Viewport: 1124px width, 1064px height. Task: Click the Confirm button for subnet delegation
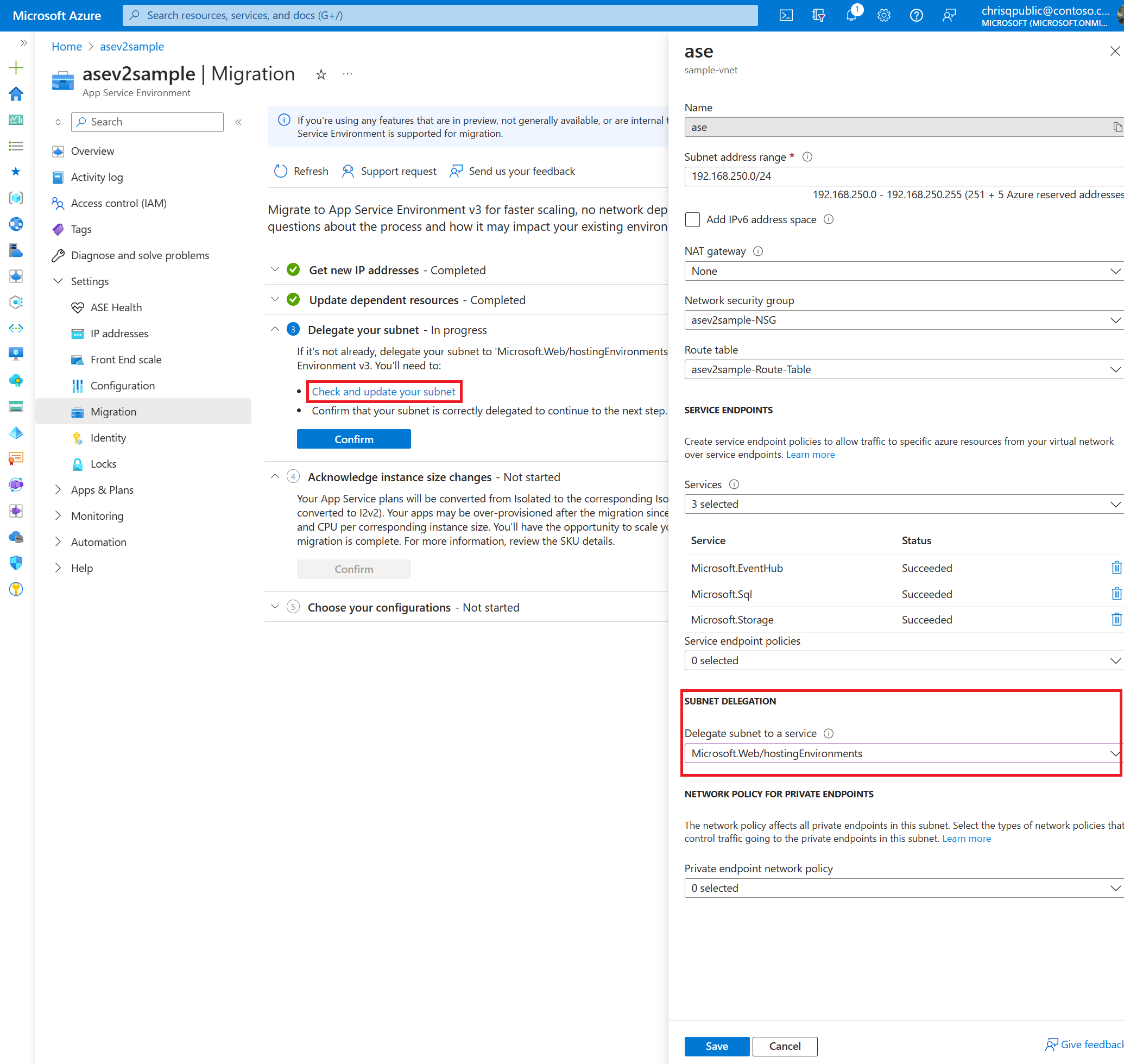click(x=354, y=438)
